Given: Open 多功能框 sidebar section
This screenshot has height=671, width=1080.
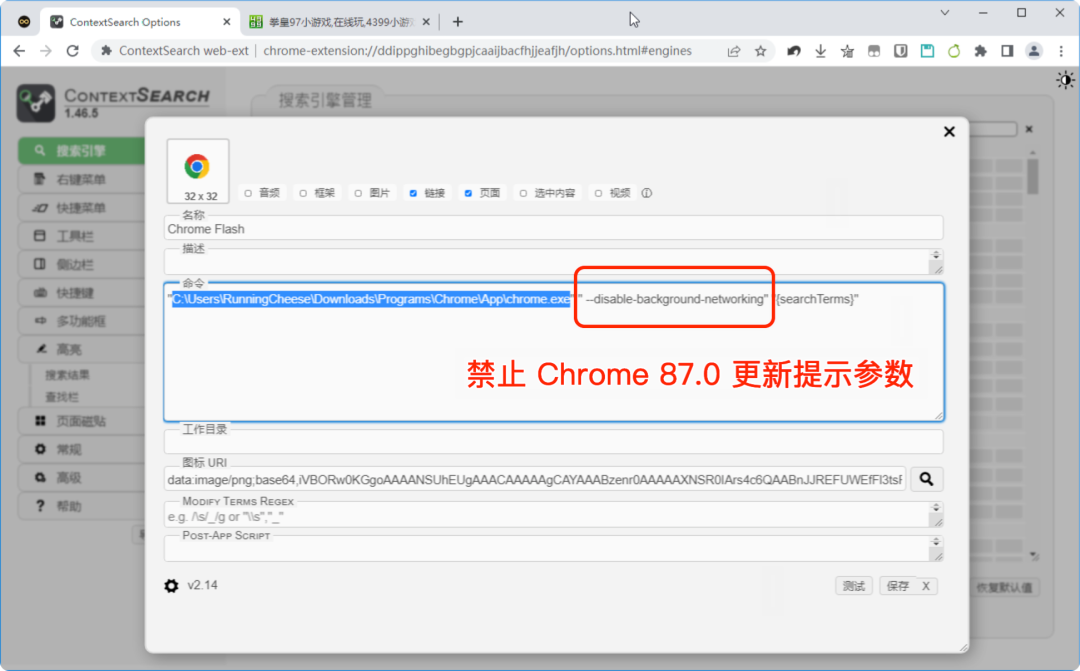Looking at the screenshot, I should pyautogui.click(x=81, y=321).
